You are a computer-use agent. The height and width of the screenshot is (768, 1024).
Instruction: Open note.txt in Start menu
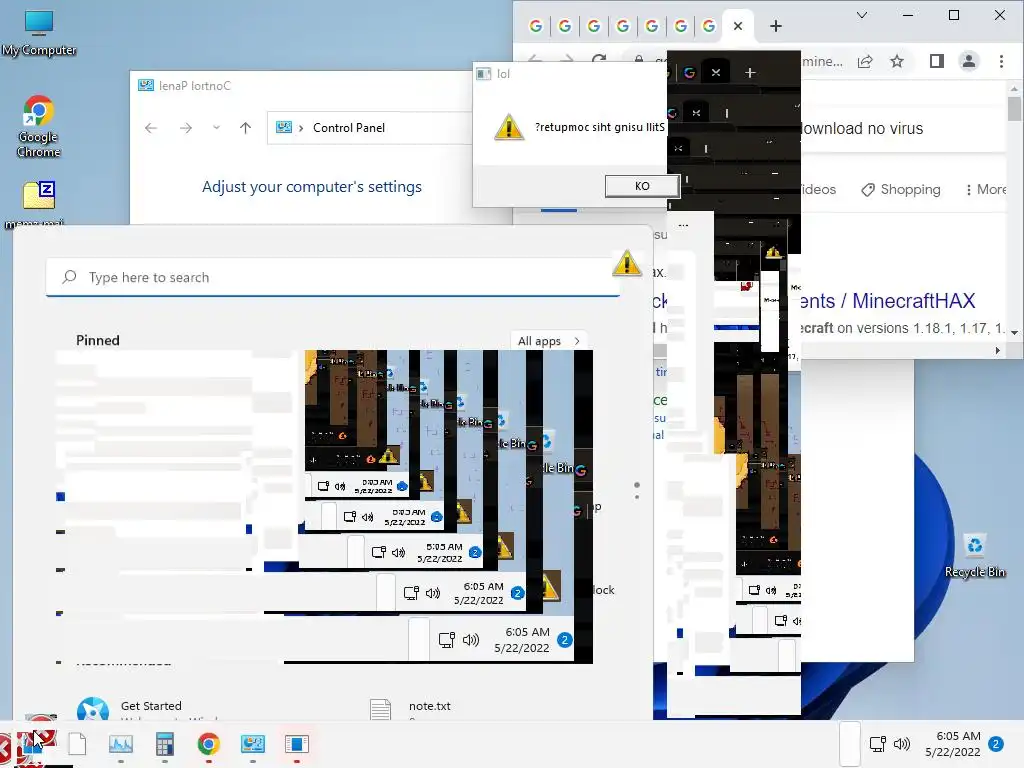point(429,706)
